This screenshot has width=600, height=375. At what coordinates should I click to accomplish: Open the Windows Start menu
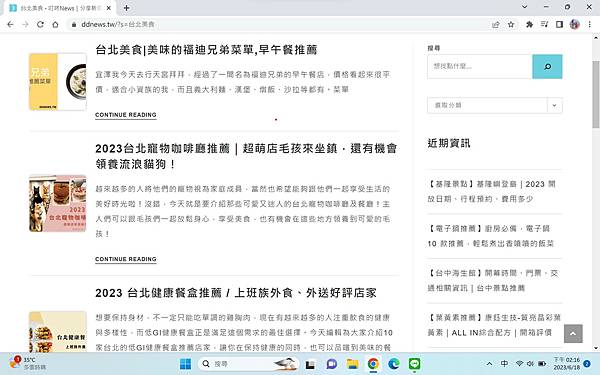pos(186,364)
